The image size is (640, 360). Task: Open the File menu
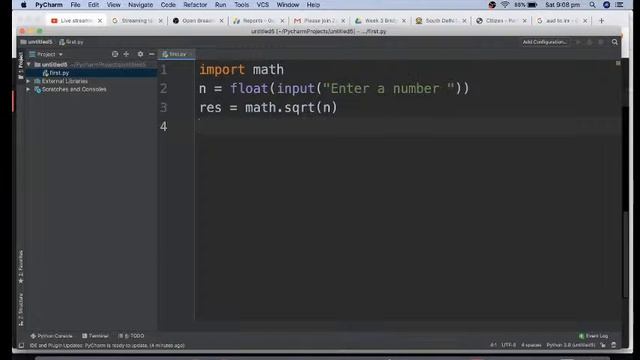(75, 5)
